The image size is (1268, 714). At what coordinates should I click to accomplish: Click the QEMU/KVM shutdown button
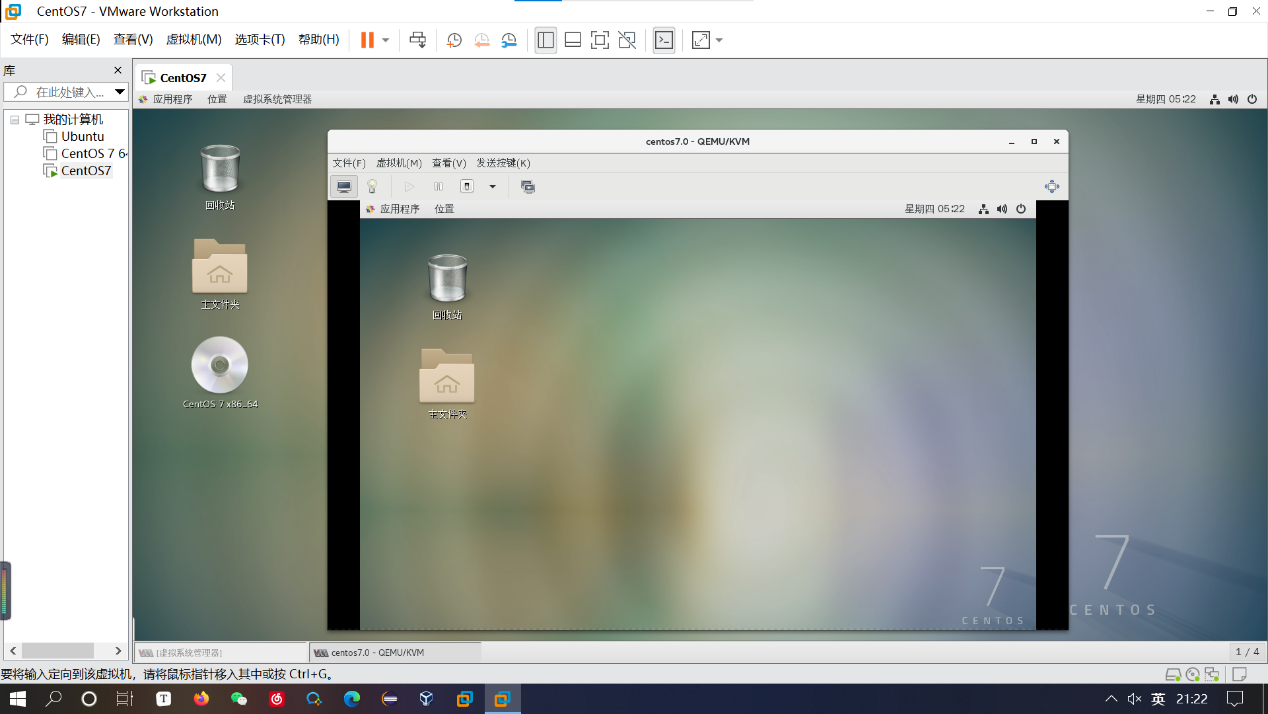(x=466, y=186)
